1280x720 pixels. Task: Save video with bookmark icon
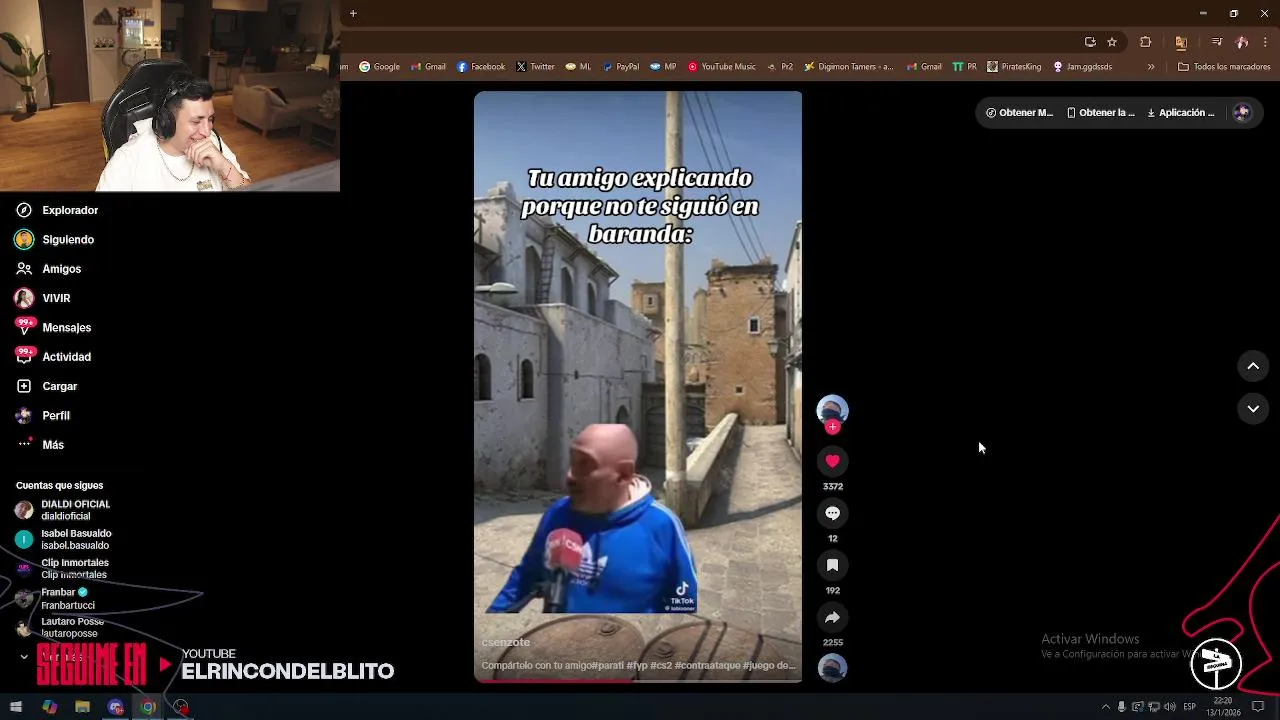832,565
